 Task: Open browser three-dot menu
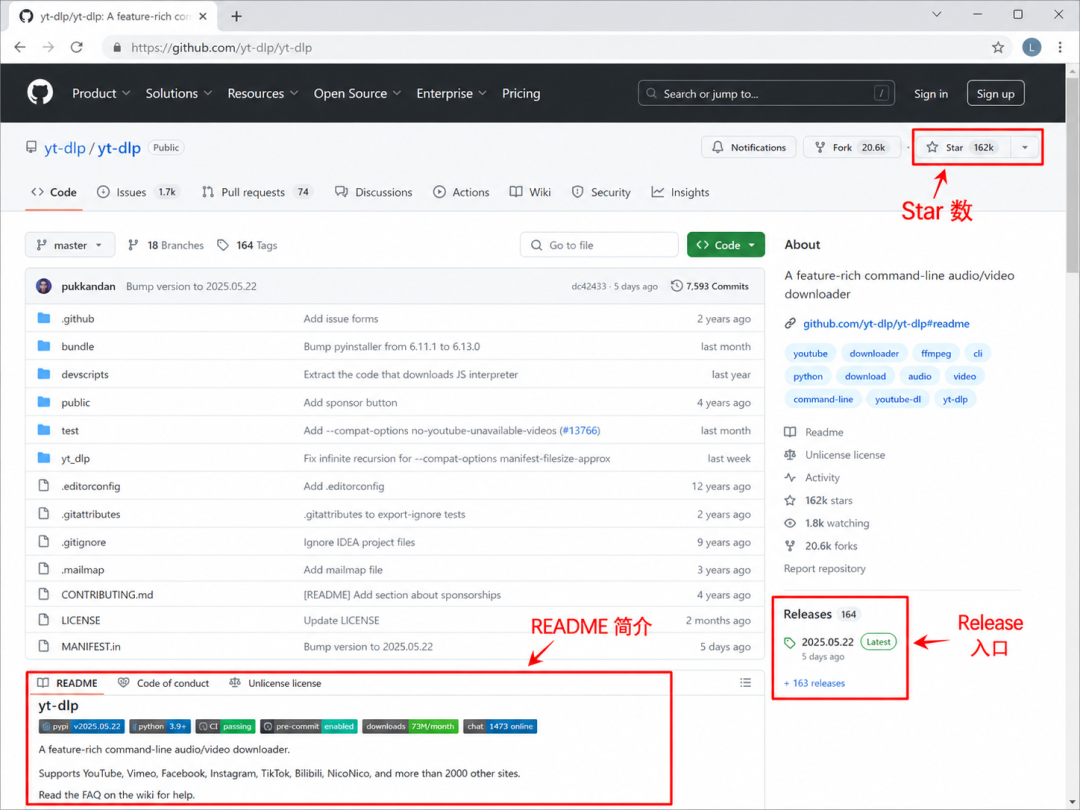[1060, 48]
